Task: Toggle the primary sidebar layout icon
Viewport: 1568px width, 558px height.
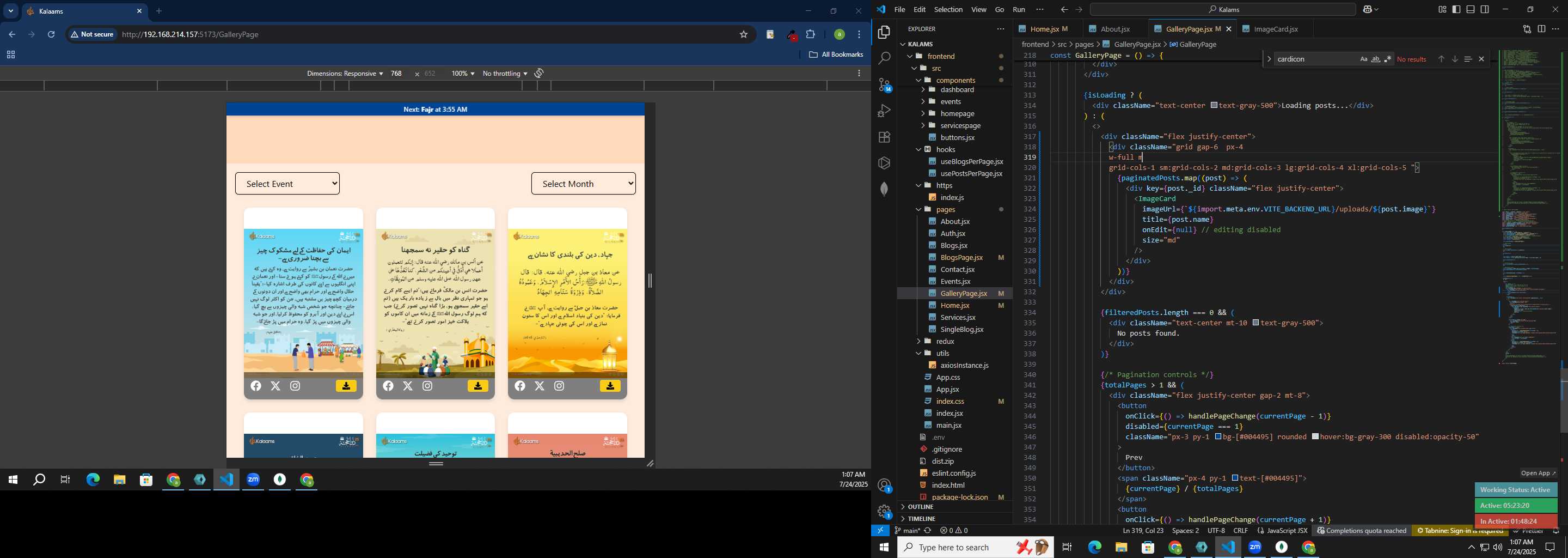Action: 1456,9
